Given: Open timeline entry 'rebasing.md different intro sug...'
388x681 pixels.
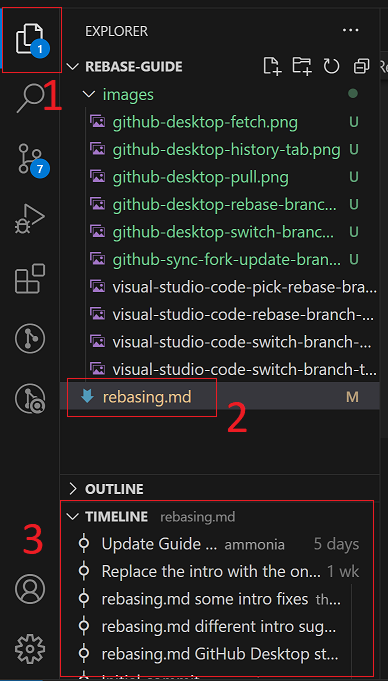Looking at the screenshot, I should [219, 627].
